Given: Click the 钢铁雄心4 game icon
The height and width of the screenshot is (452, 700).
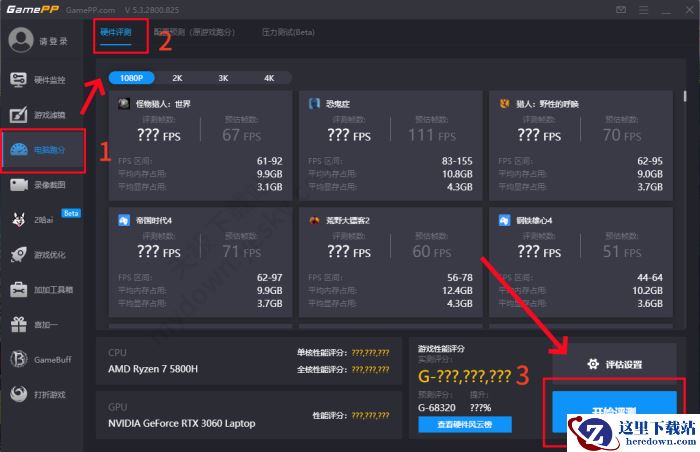Looking at the screenshot, I should [504, 220].
